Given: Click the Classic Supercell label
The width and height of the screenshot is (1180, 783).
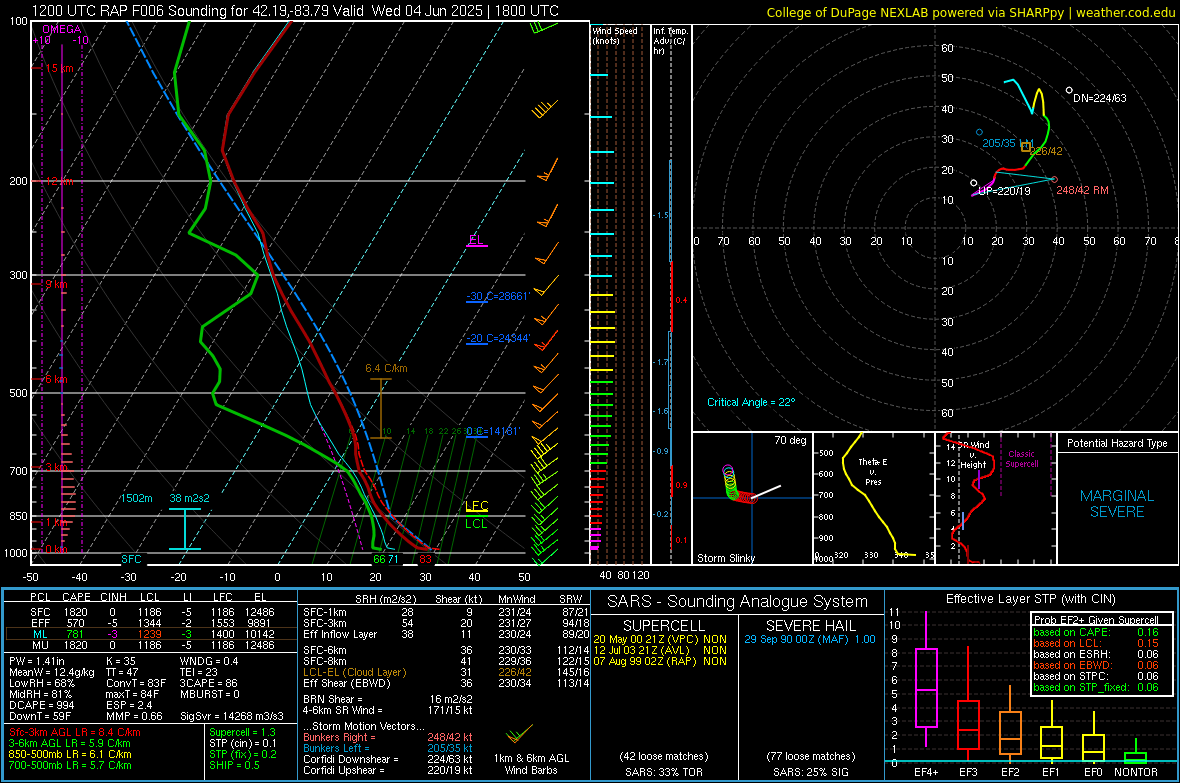Looking at the screenshot, I should point(1021,459).
